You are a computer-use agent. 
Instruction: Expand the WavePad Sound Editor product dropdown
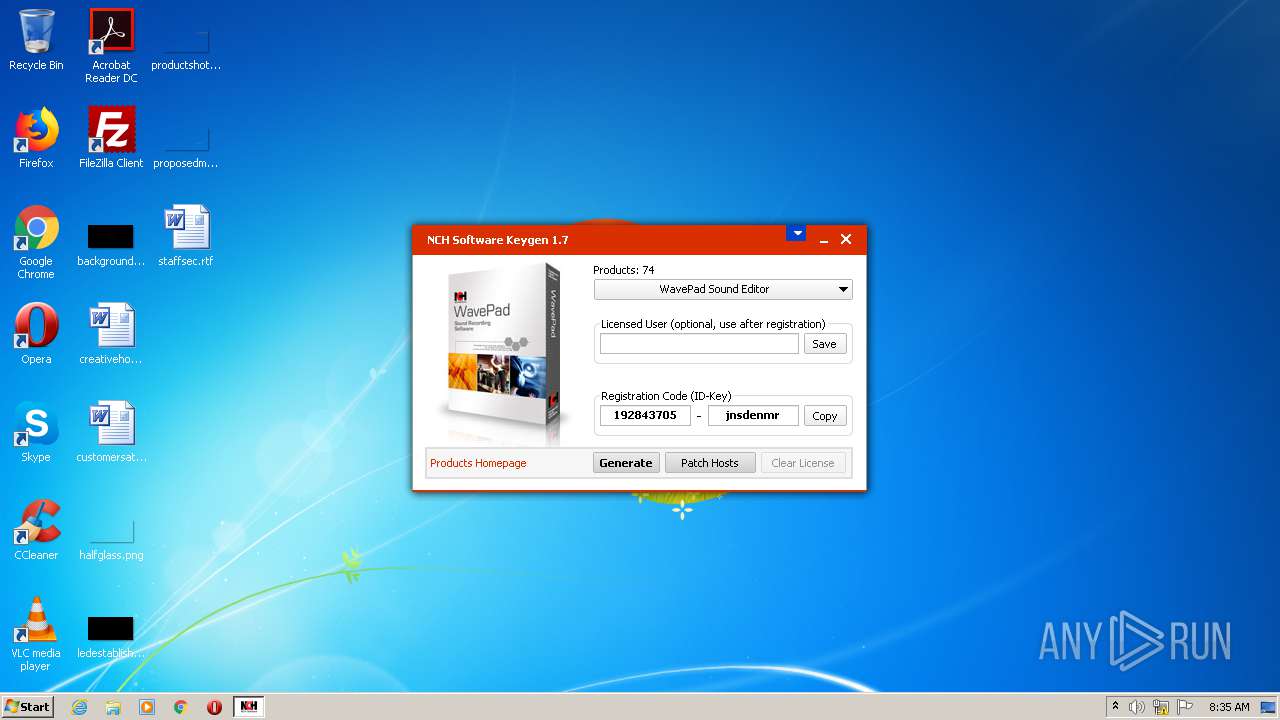[x=723, y=289]
